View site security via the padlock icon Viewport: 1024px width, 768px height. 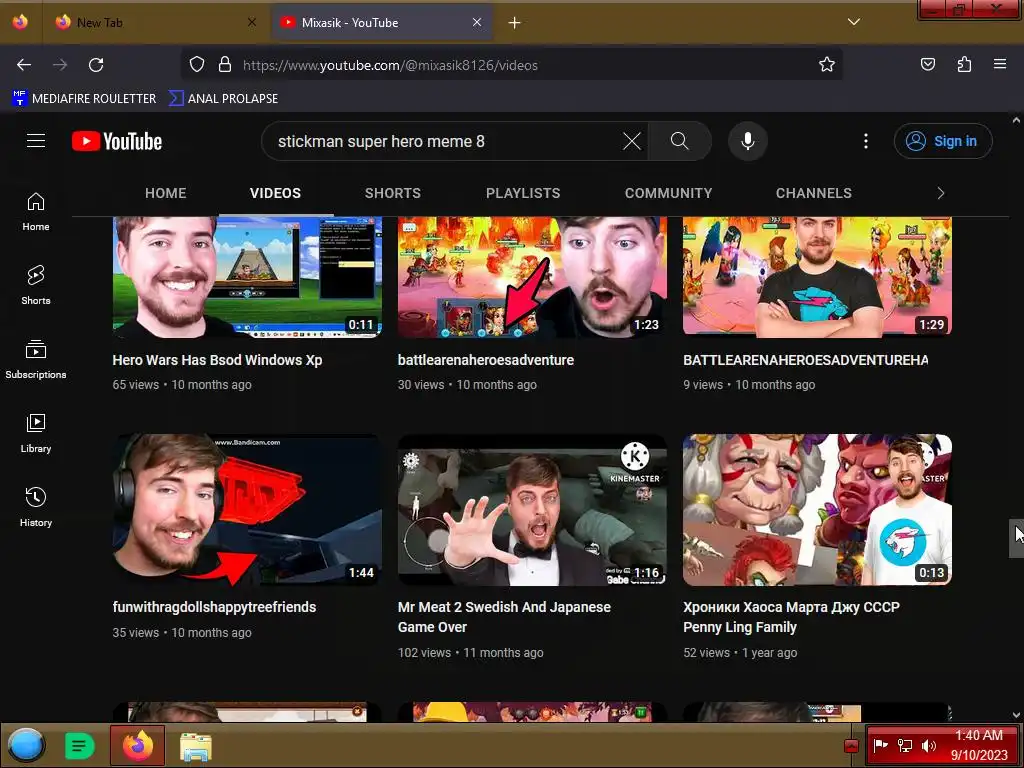tap(225, 65)
